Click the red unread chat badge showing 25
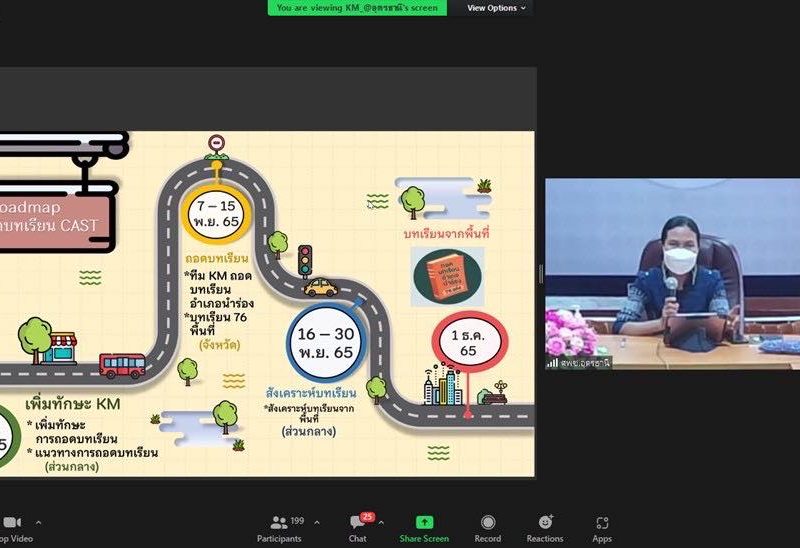 [367, 516]
